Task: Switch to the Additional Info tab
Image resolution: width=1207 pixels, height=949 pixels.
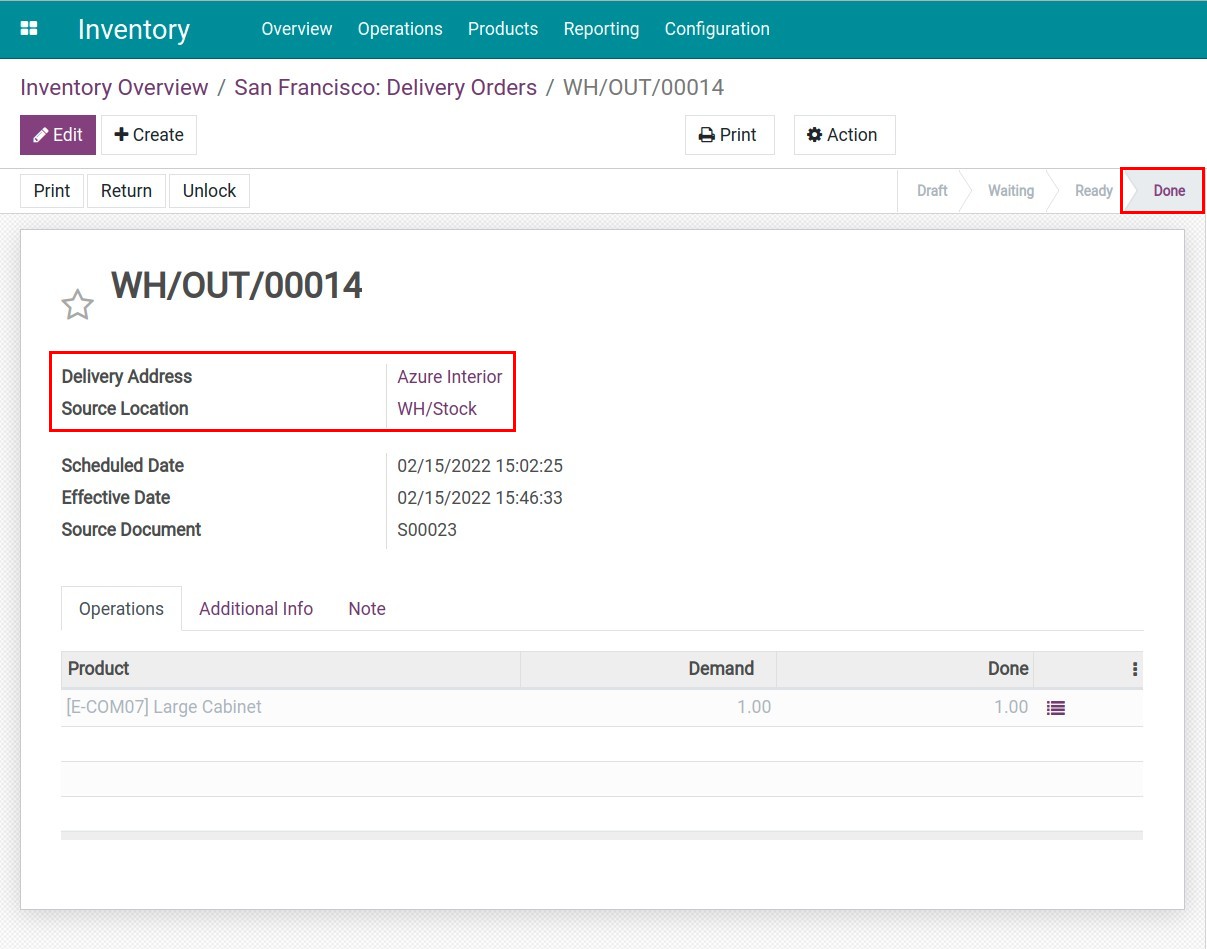Action: pos(256,609)
